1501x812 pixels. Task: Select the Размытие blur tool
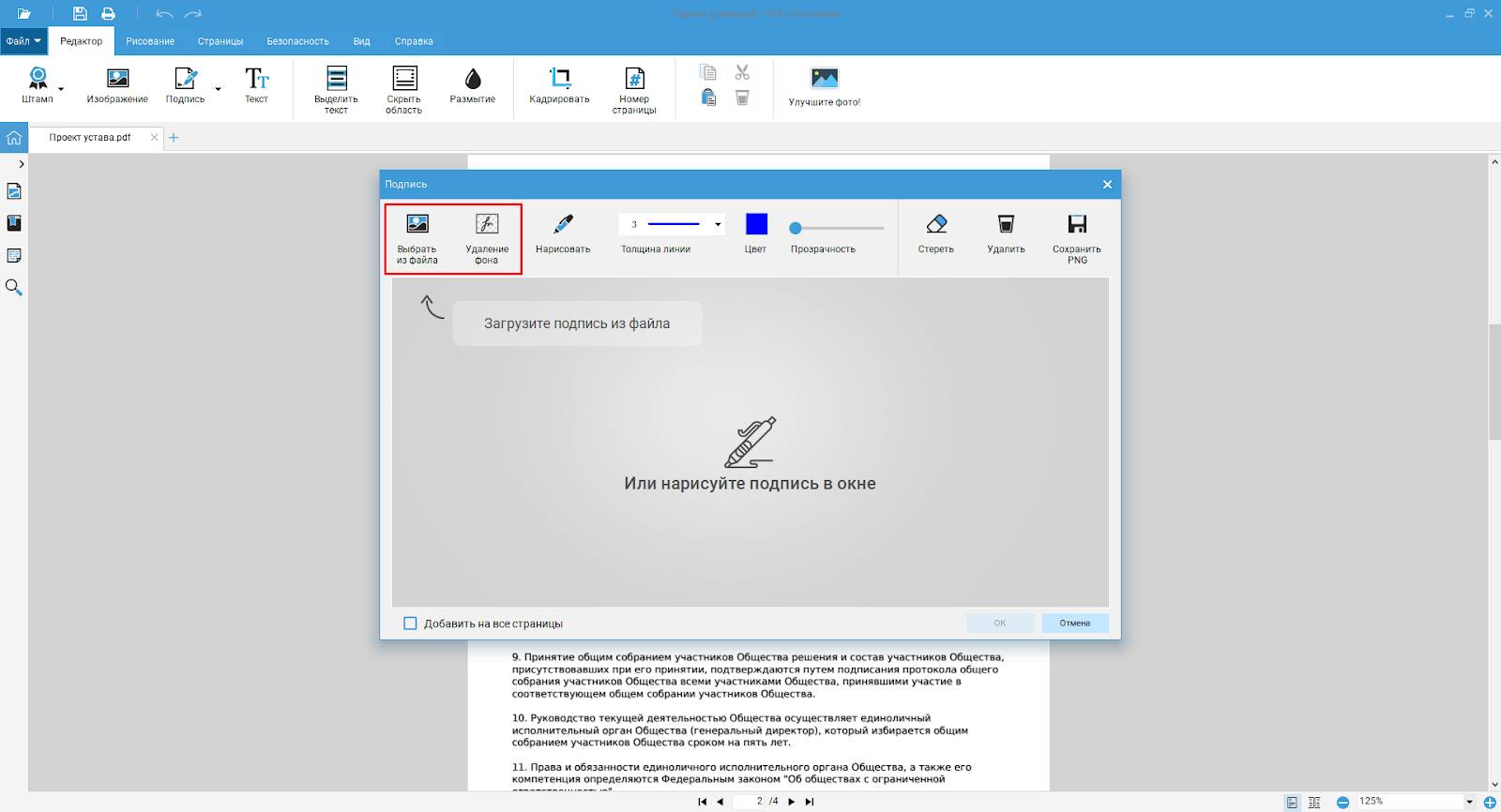pos(473,84)
